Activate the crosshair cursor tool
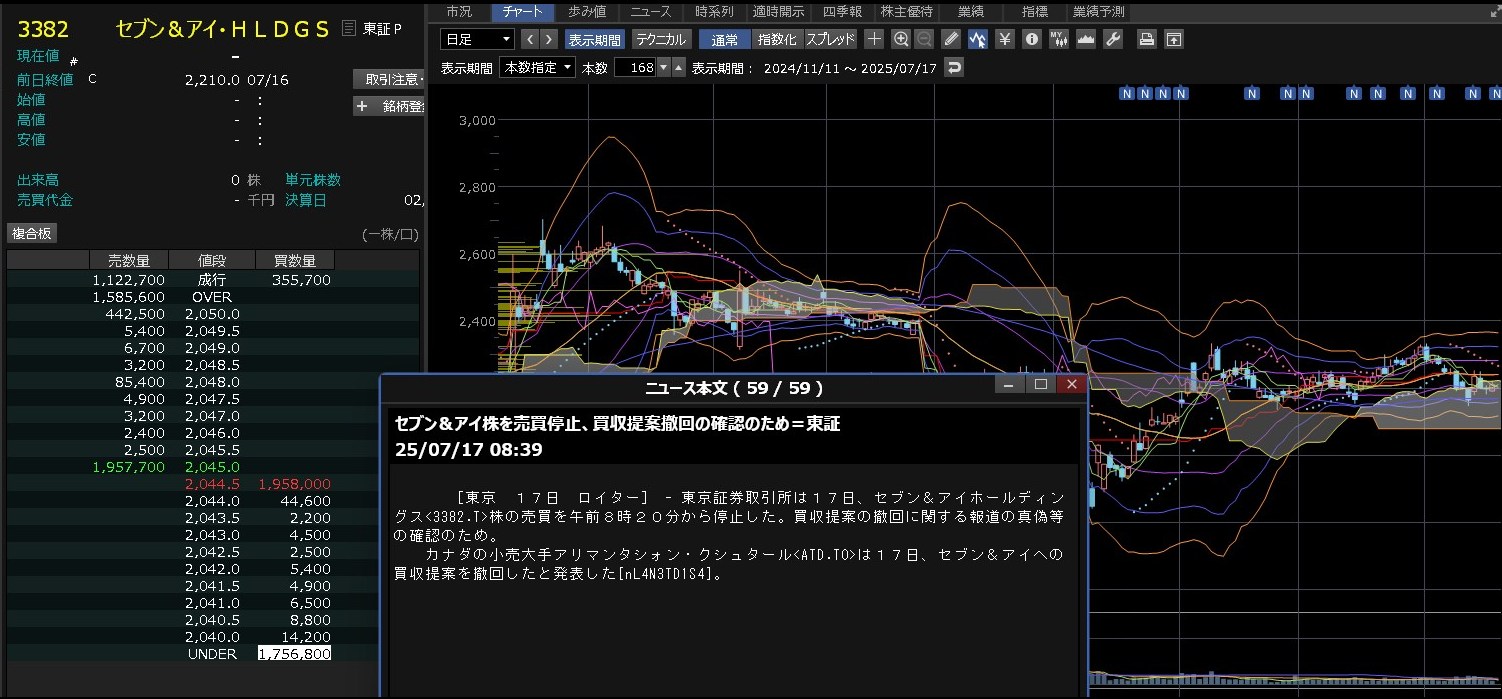 874,39
